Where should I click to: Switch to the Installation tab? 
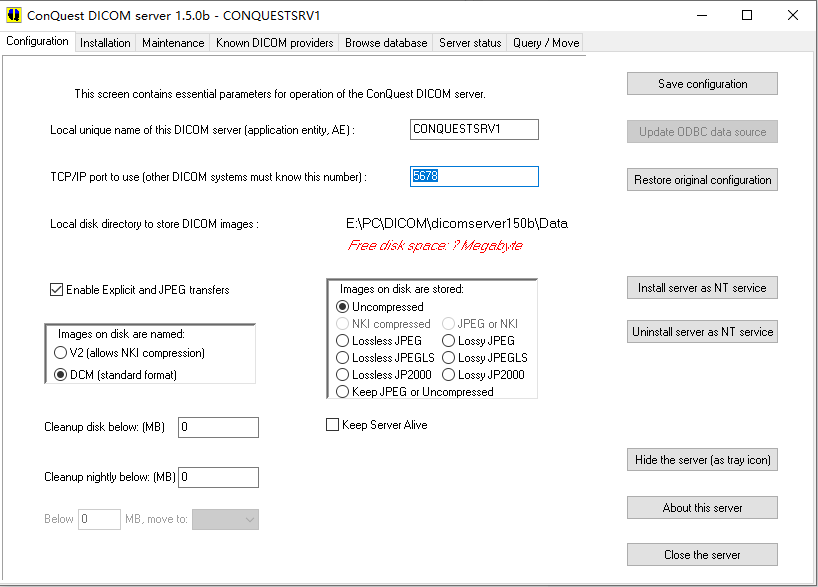(105, 43)
